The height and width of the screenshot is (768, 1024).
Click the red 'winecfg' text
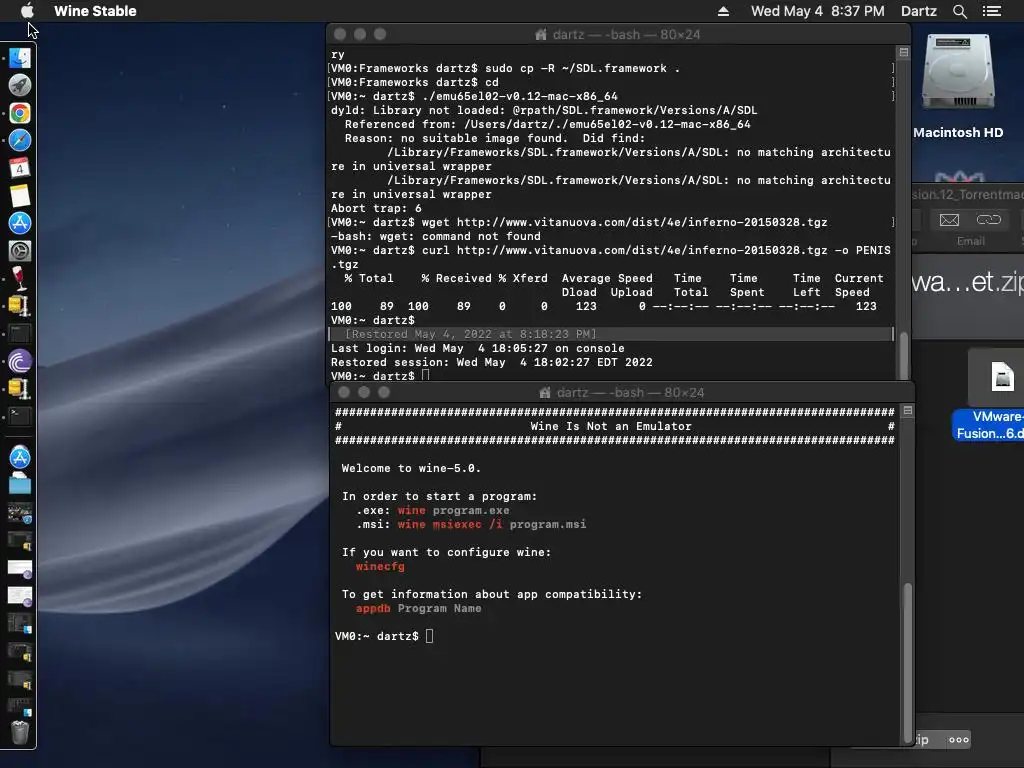(x=380, y=566)
